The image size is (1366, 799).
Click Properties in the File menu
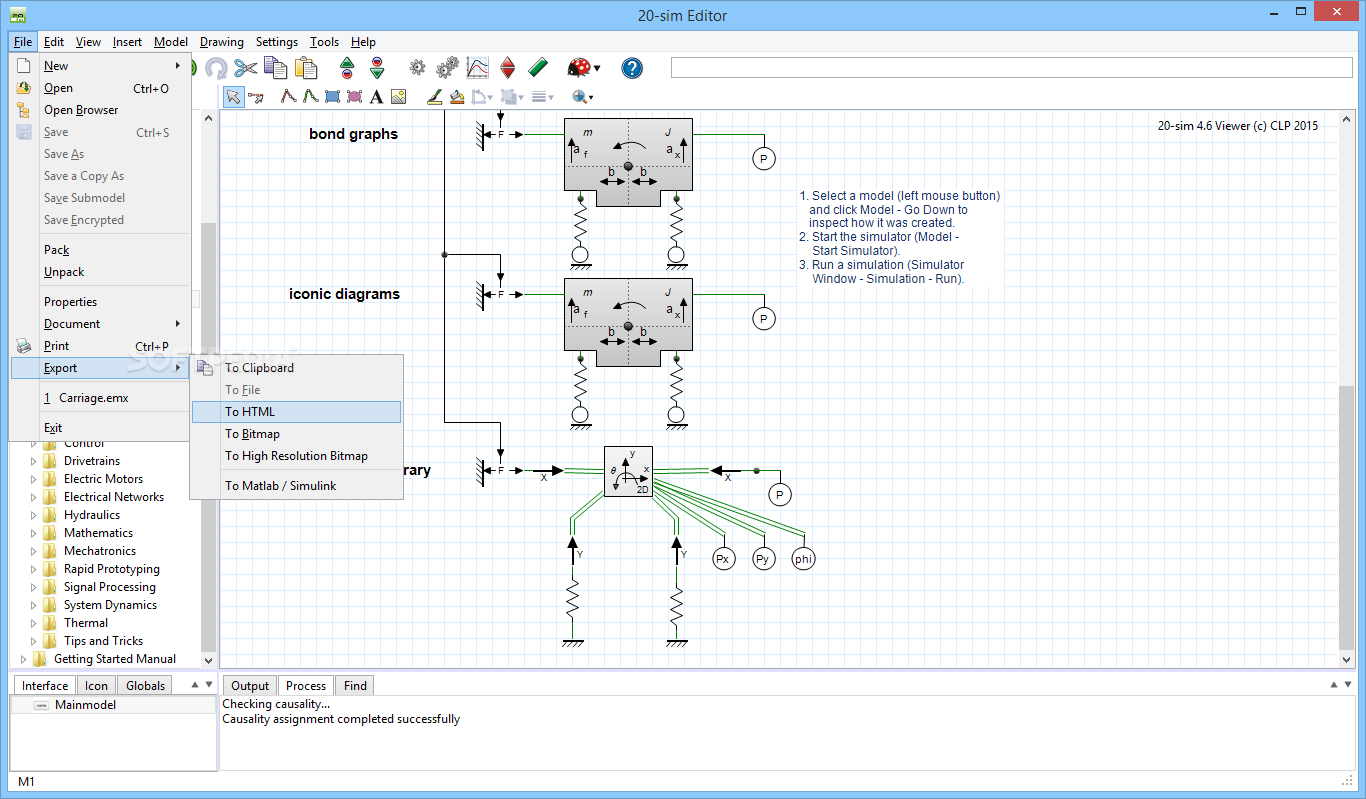100,302
